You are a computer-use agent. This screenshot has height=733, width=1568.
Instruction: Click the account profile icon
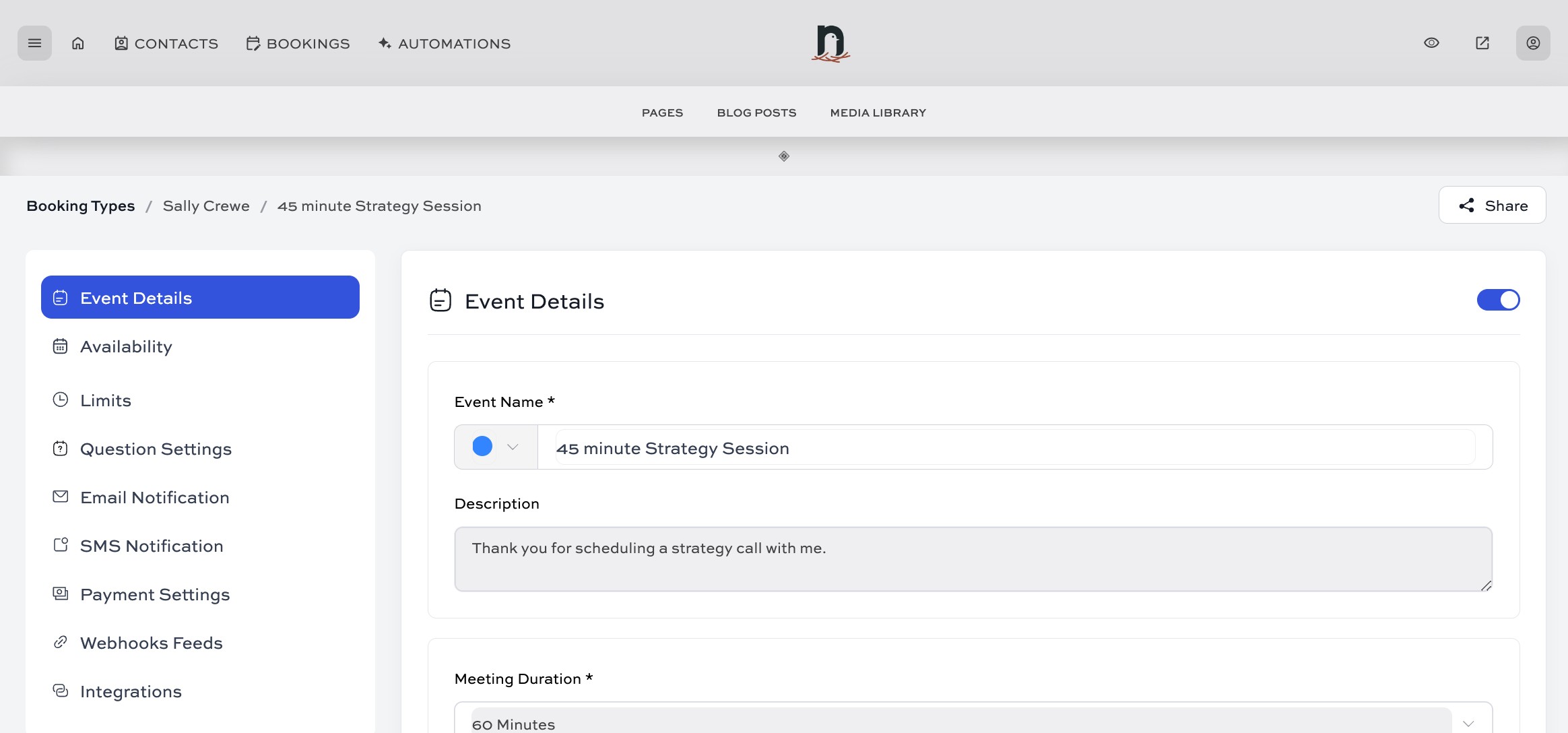(1532, 42)
